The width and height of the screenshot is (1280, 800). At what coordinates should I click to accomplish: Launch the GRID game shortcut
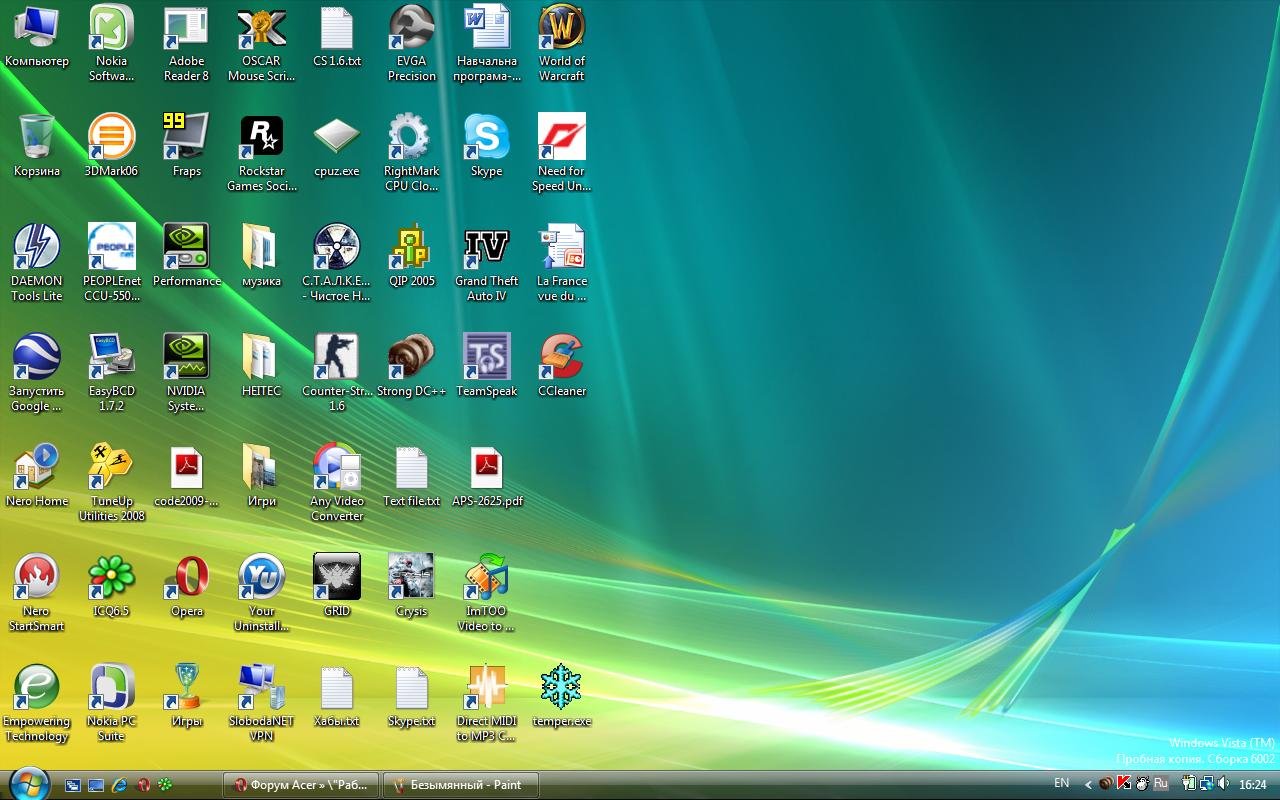[x=337, y=577]
